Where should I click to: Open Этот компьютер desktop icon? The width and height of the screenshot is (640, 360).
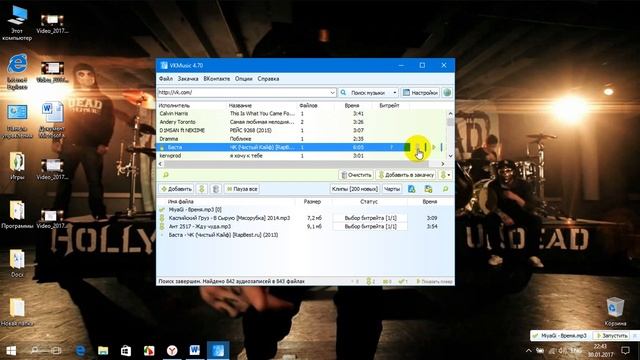[x=17, y=23]
